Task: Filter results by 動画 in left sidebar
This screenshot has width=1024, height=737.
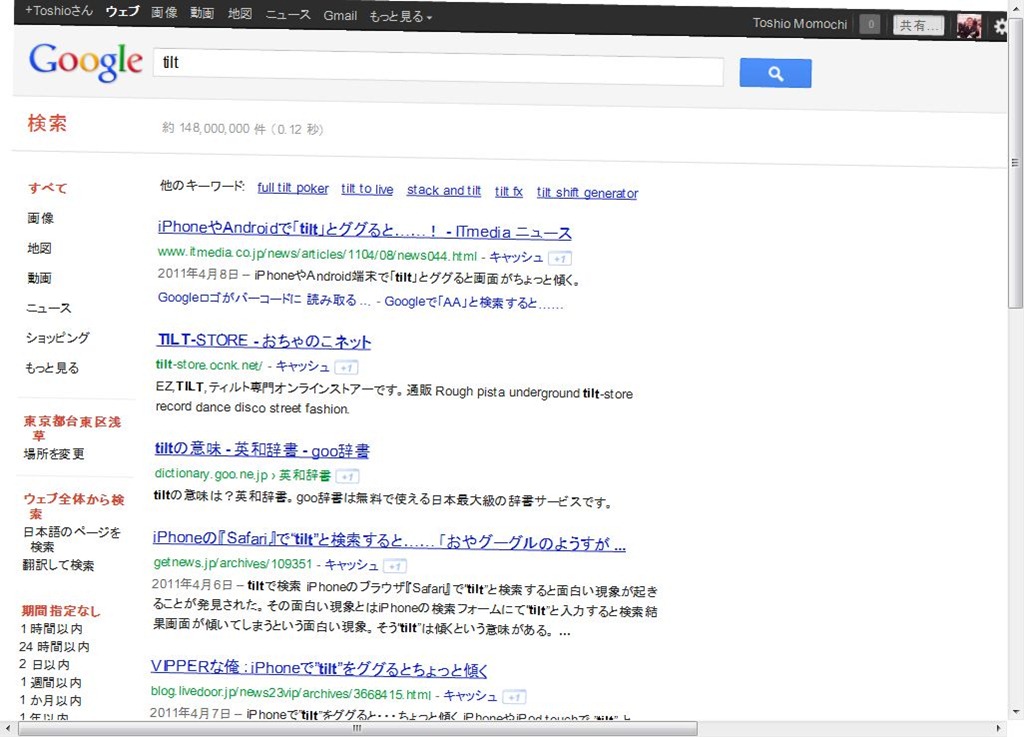Action: [x=39, y=278]
